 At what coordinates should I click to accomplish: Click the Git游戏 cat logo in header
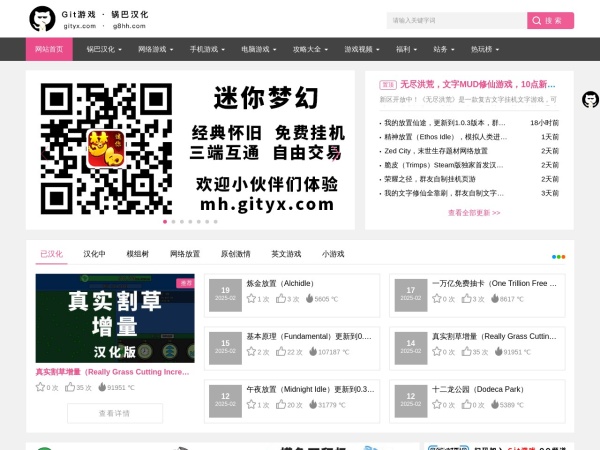(42, 18)
